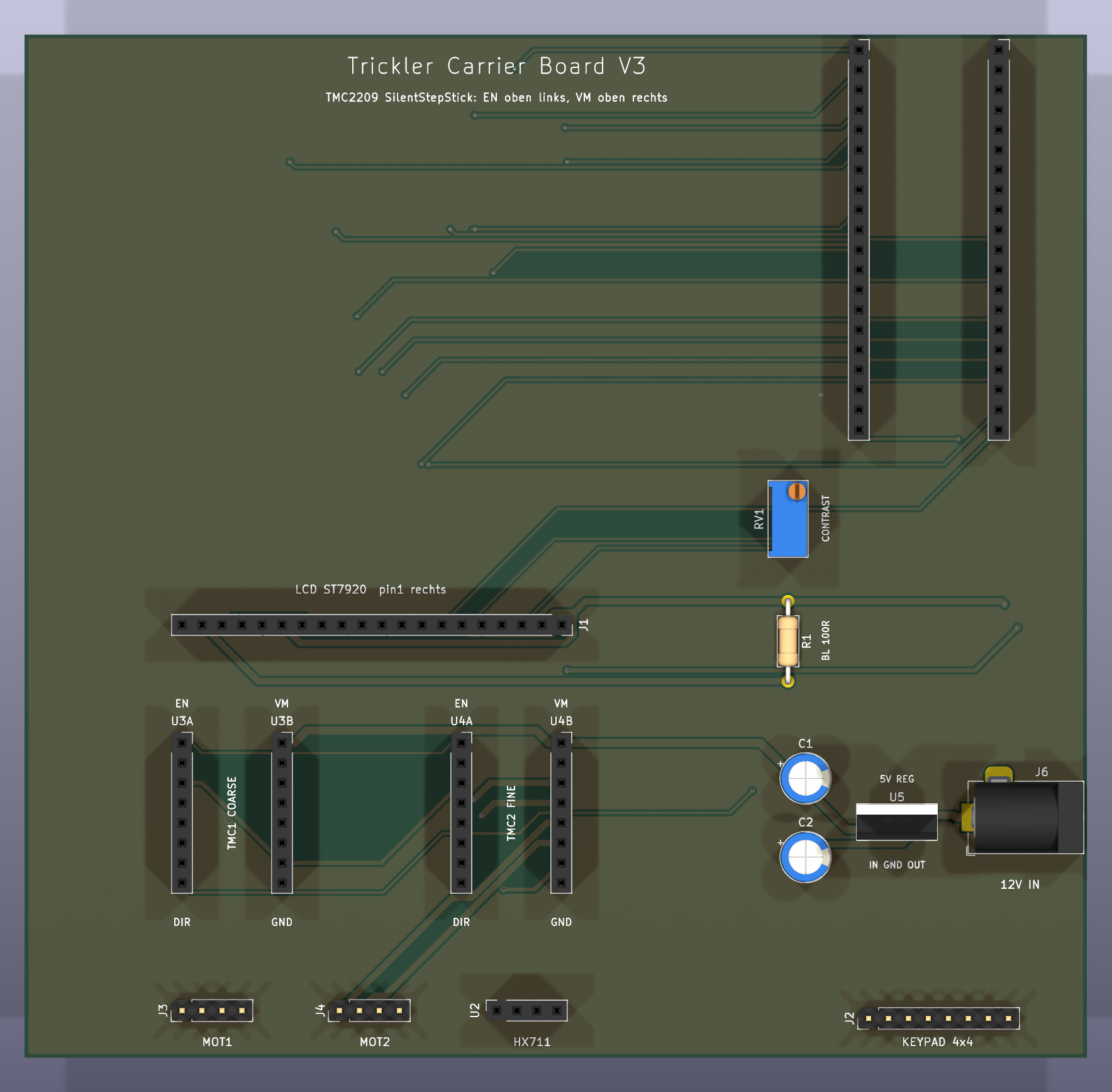This screenshot has width=1112, height=1092.
Task: Select the U3A pin socket
Action: (x=182, y=813)
